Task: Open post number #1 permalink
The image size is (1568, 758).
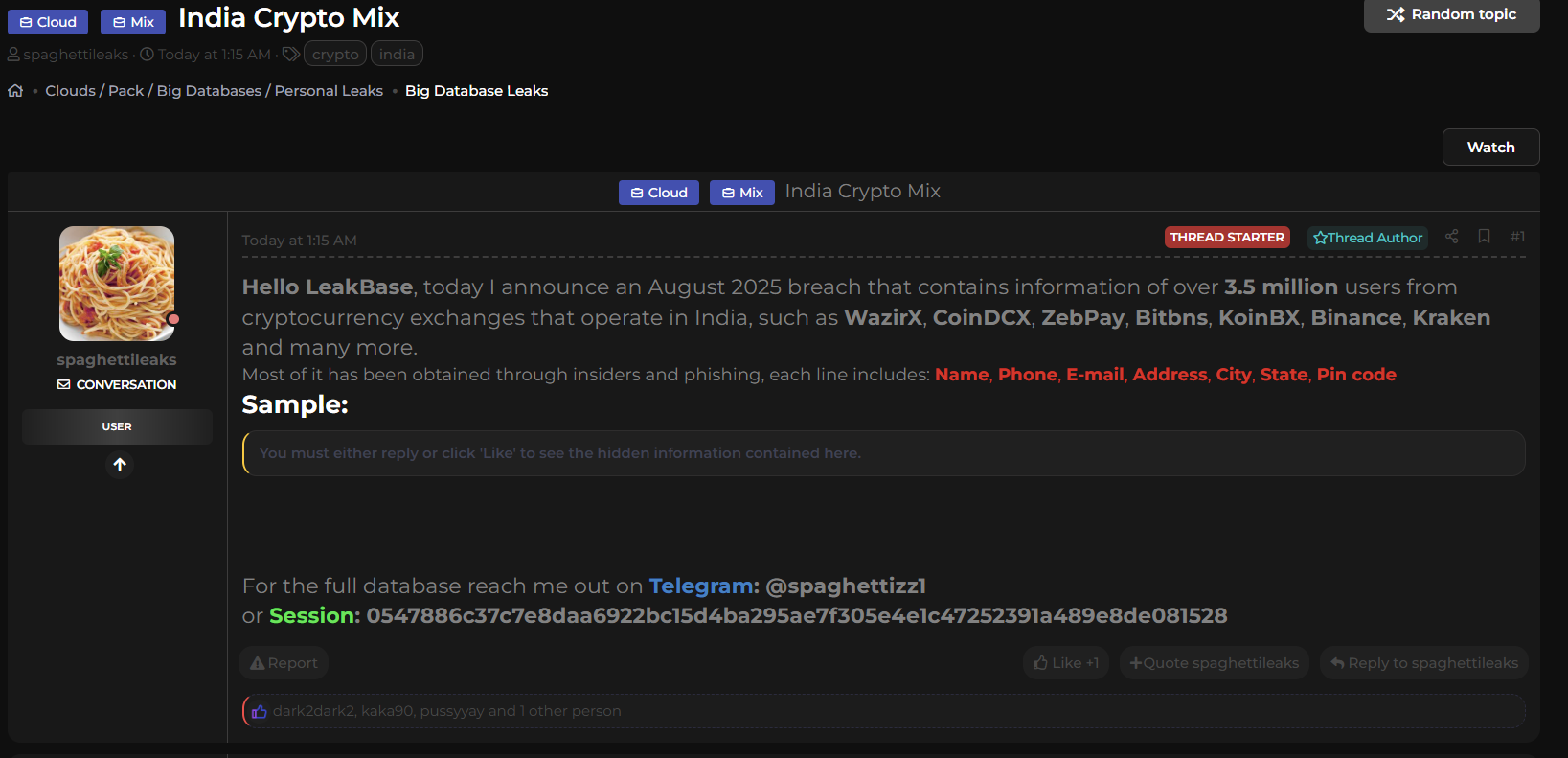Action: pos(1517,237)
